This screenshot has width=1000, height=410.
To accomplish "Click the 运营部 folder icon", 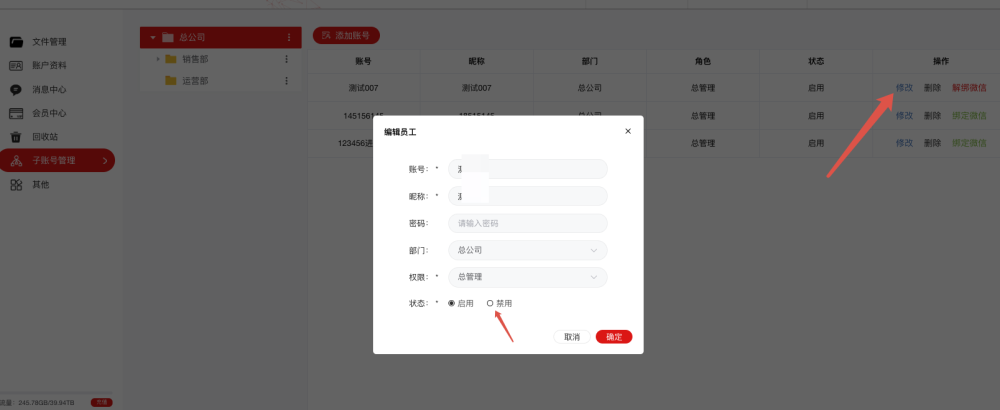I will (170, 81).
